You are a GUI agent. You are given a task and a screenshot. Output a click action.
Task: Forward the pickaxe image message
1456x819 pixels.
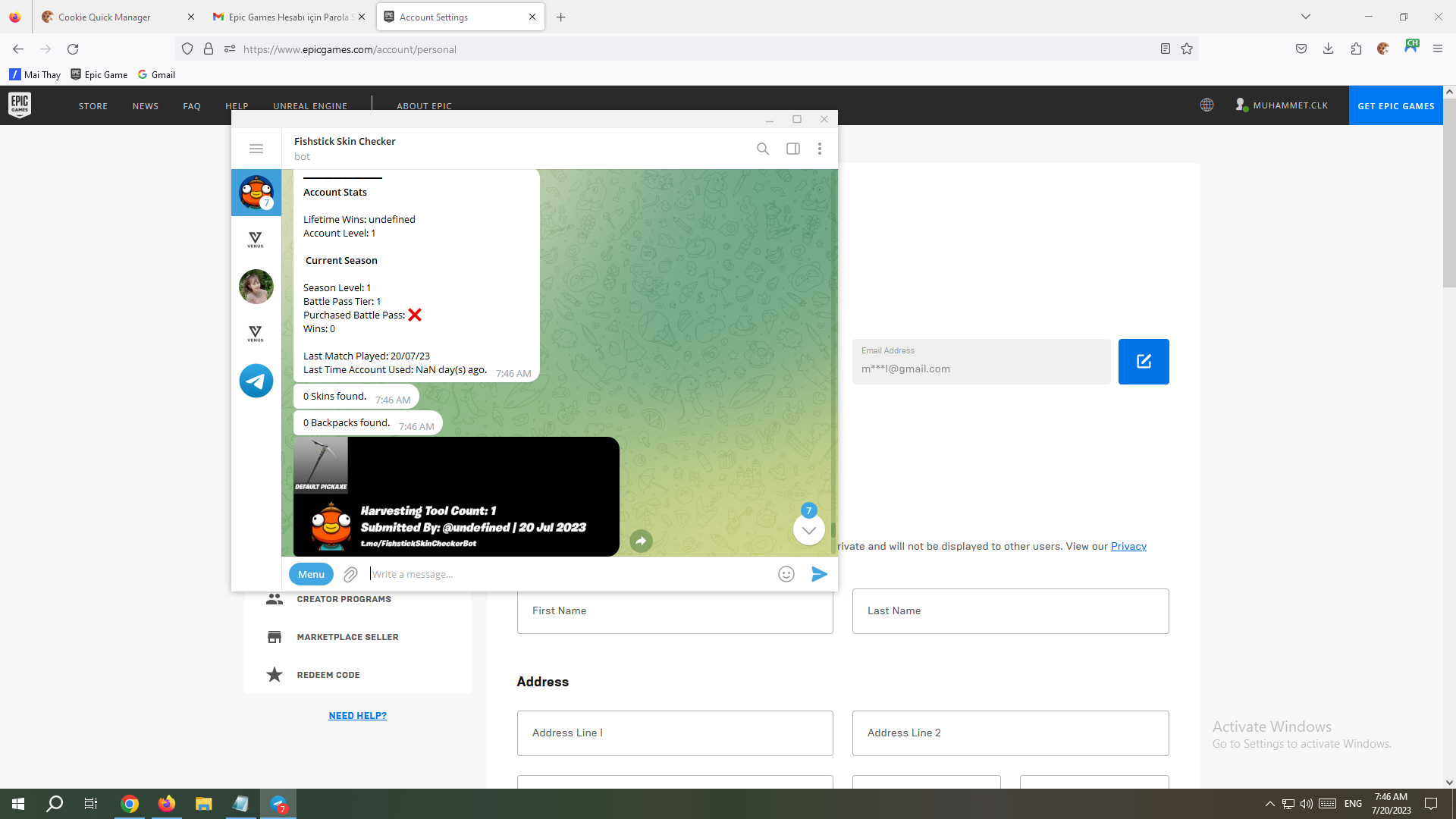641,541
